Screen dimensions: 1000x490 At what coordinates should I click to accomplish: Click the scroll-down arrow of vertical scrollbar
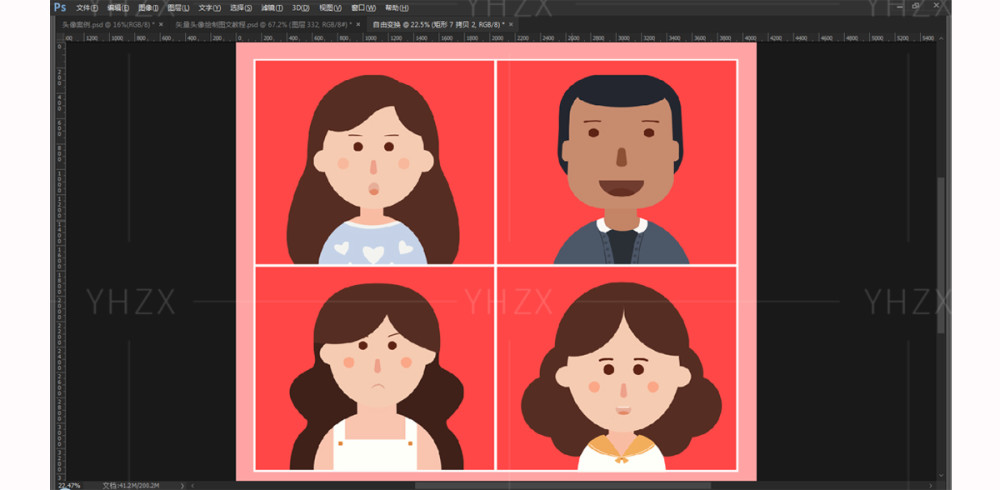click(x=942, y=475)
